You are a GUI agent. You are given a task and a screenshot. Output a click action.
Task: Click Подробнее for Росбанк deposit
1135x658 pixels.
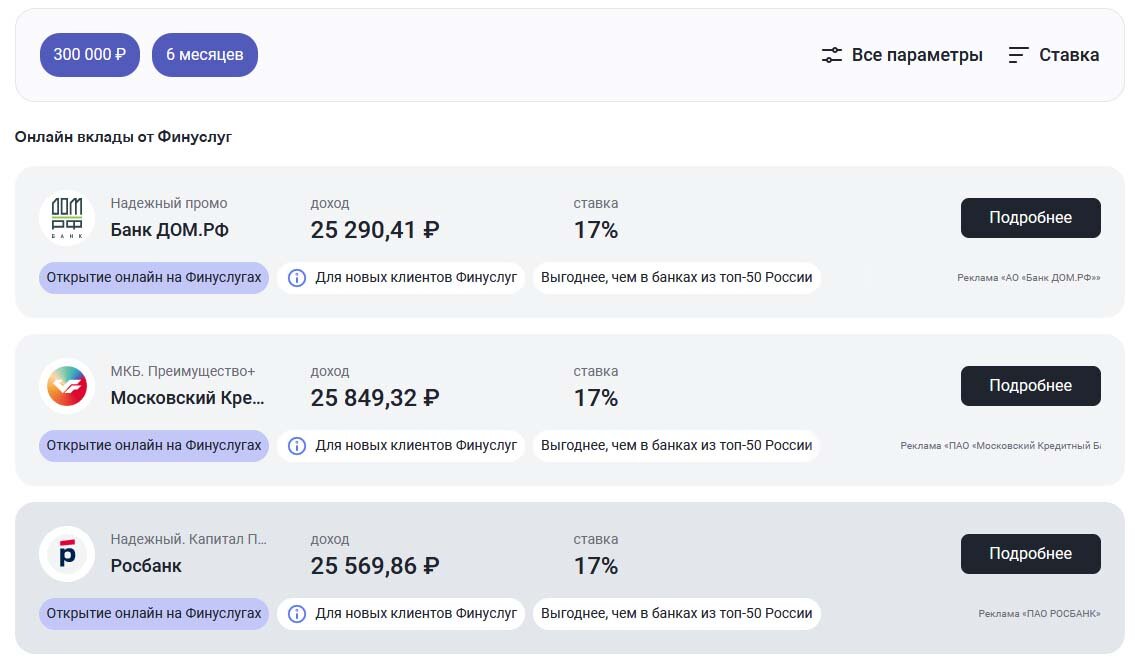pyautogui.click(x=1030, y=554)
